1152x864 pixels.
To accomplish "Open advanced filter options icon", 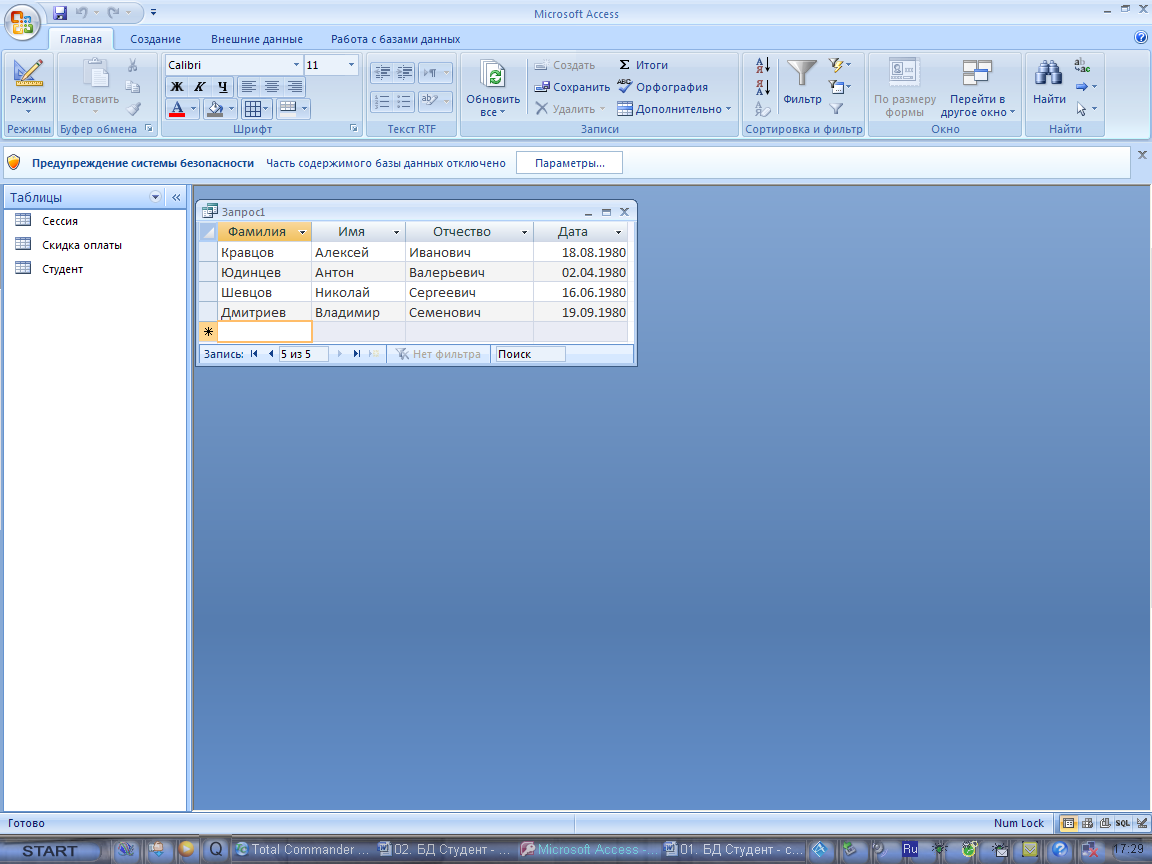I will pos(839,87).
